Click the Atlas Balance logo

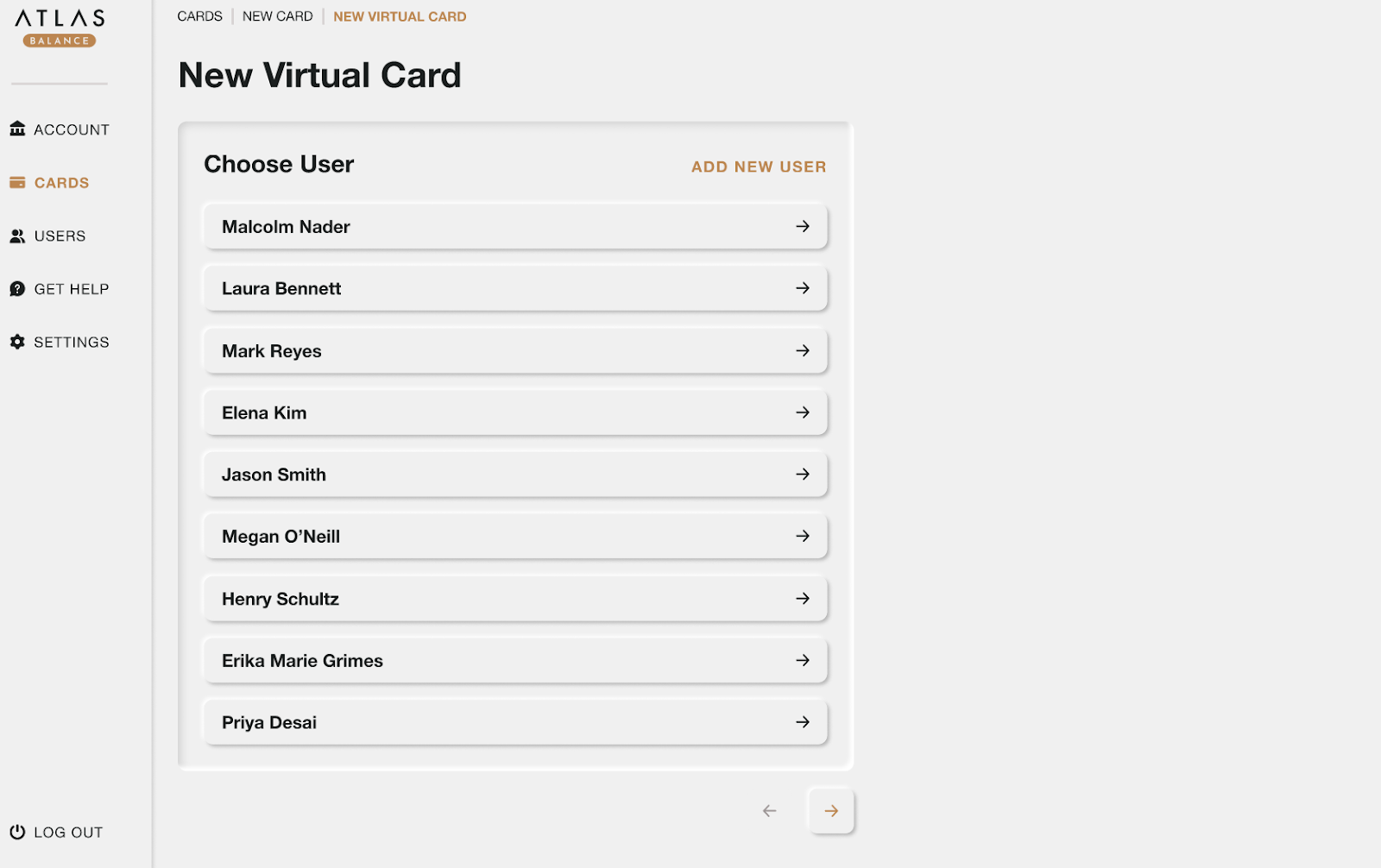tap(58, 26)
